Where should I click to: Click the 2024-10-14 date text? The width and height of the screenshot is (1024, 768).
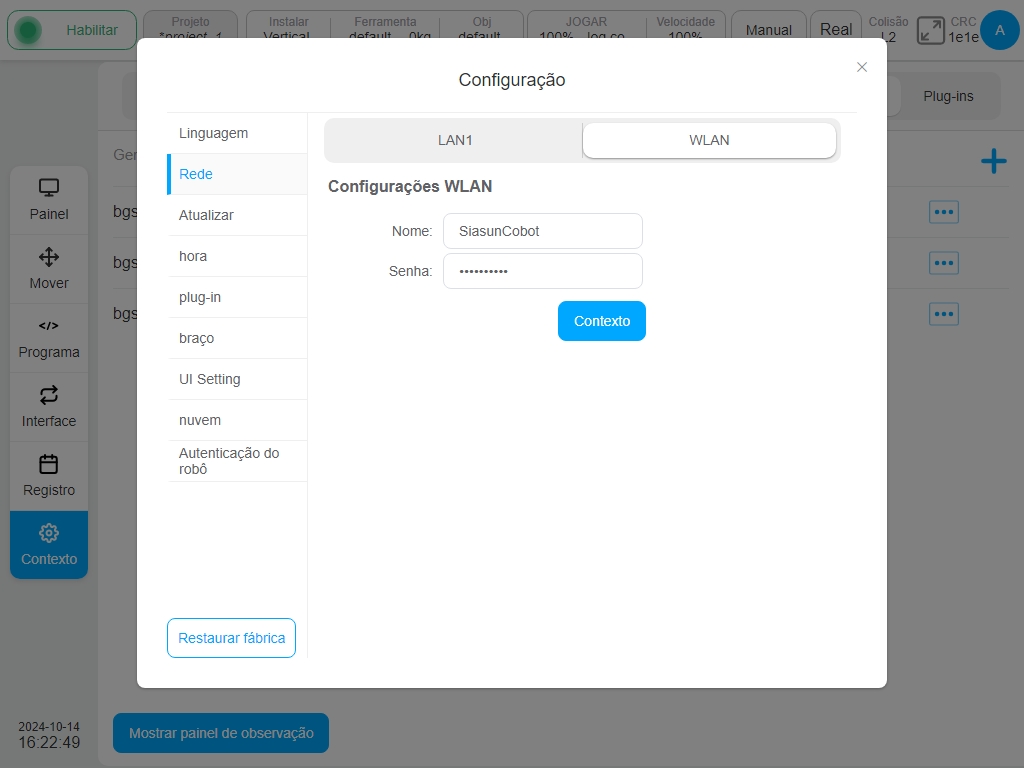[x=49, y=727]
